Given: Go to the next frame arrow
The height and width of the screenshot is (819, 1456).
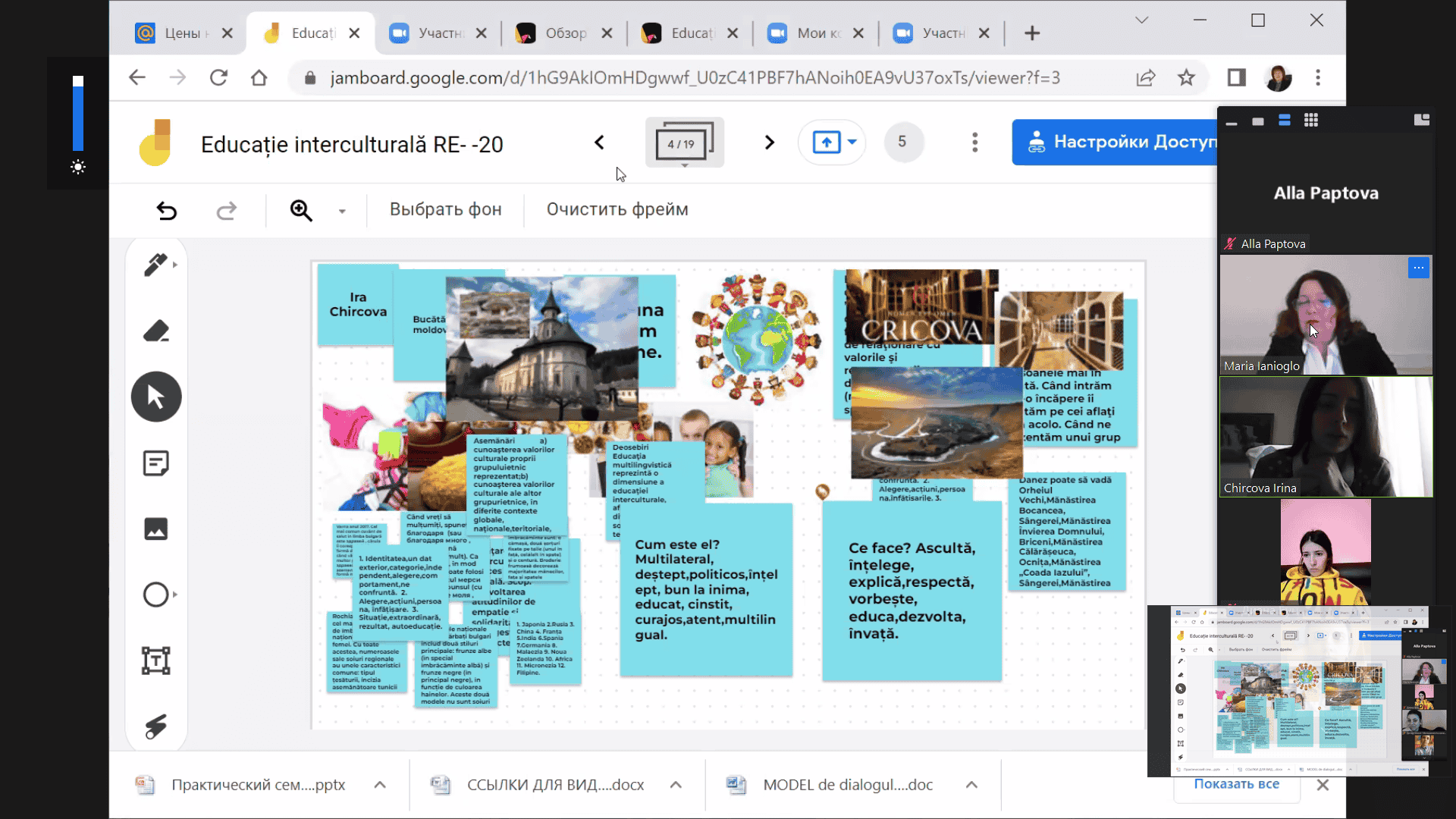Looking at the screenshot, I should pyautogui.click(x=769, y=143).
